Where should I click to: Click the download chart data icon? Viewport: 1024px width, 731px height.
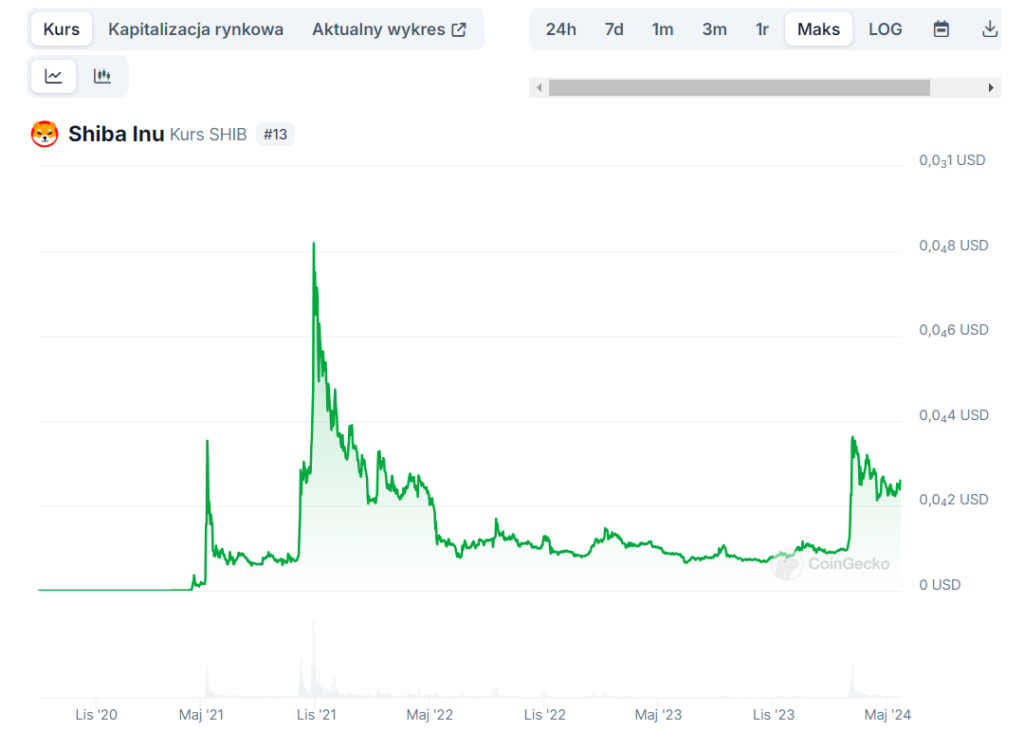click(989, 29)
